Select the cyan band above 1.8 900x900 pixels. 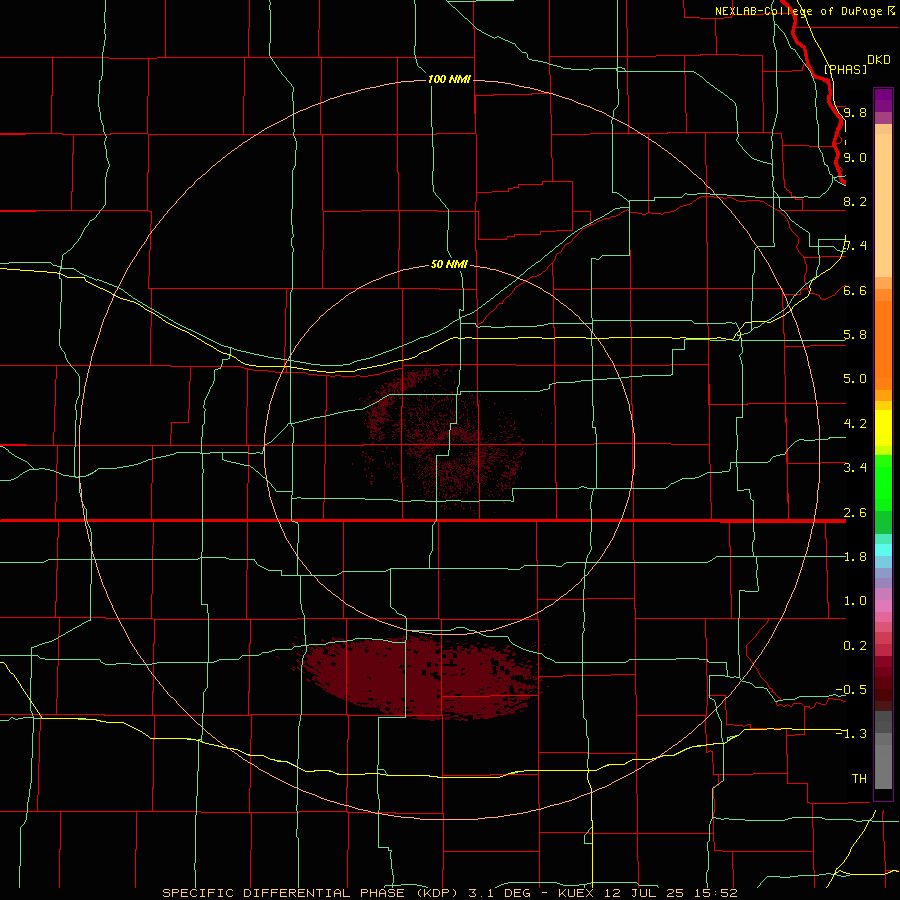[883, 550]
